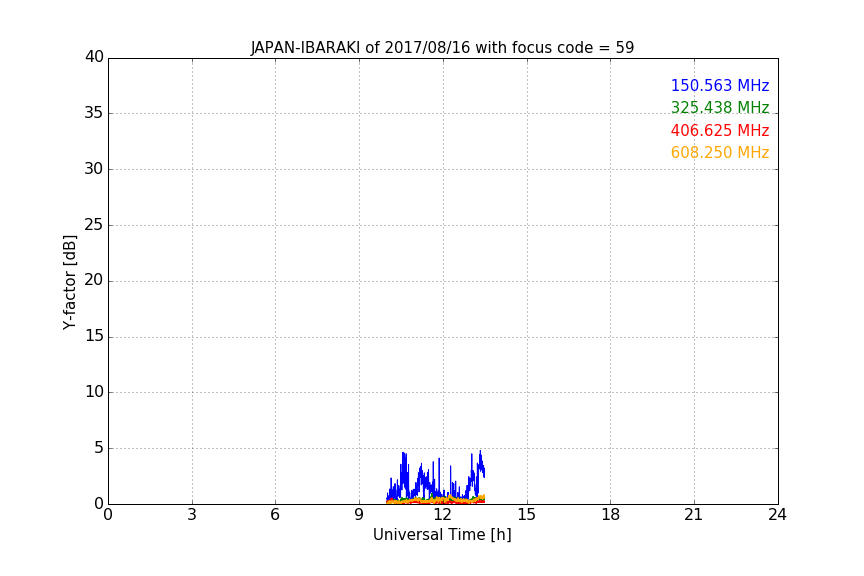The height and width of the screenshot is (576, 864).
Task: Click the y-axis tick value 5
Action: (99, 448)
